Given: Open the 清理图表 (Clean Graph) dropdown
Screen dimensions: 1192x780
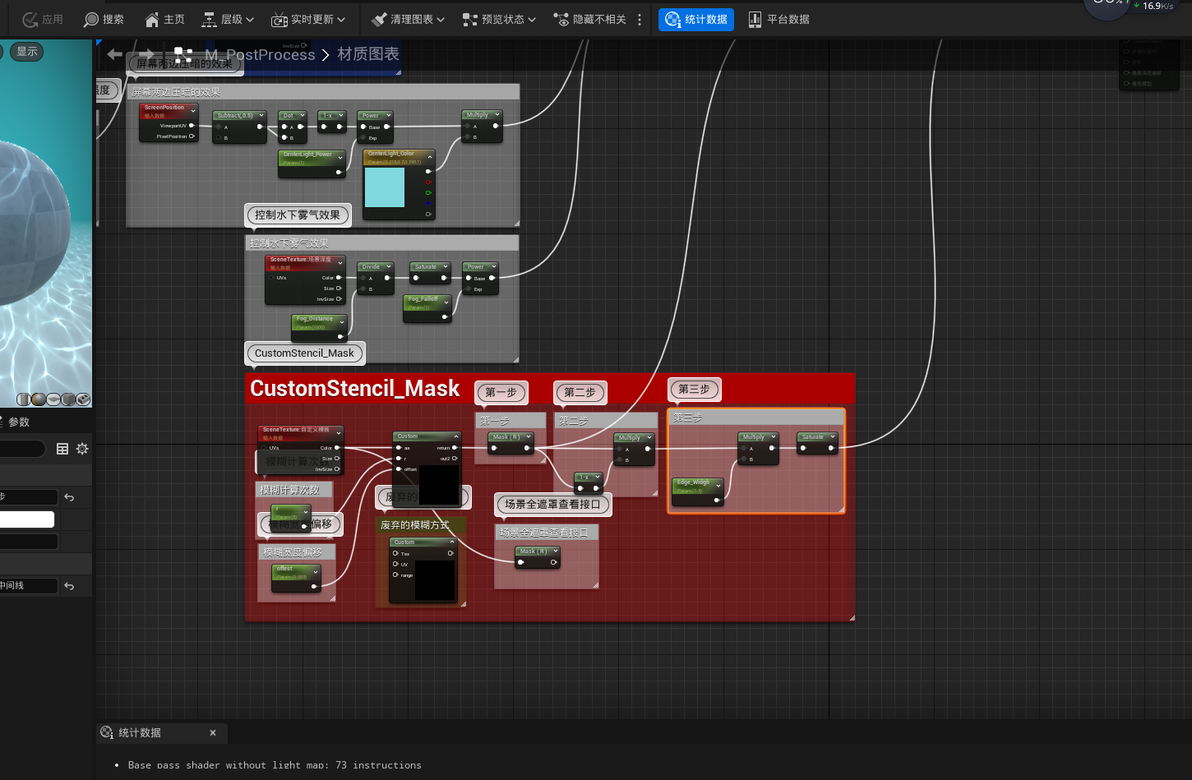Looking at the screenshot, I should click(x=407, y=19).
